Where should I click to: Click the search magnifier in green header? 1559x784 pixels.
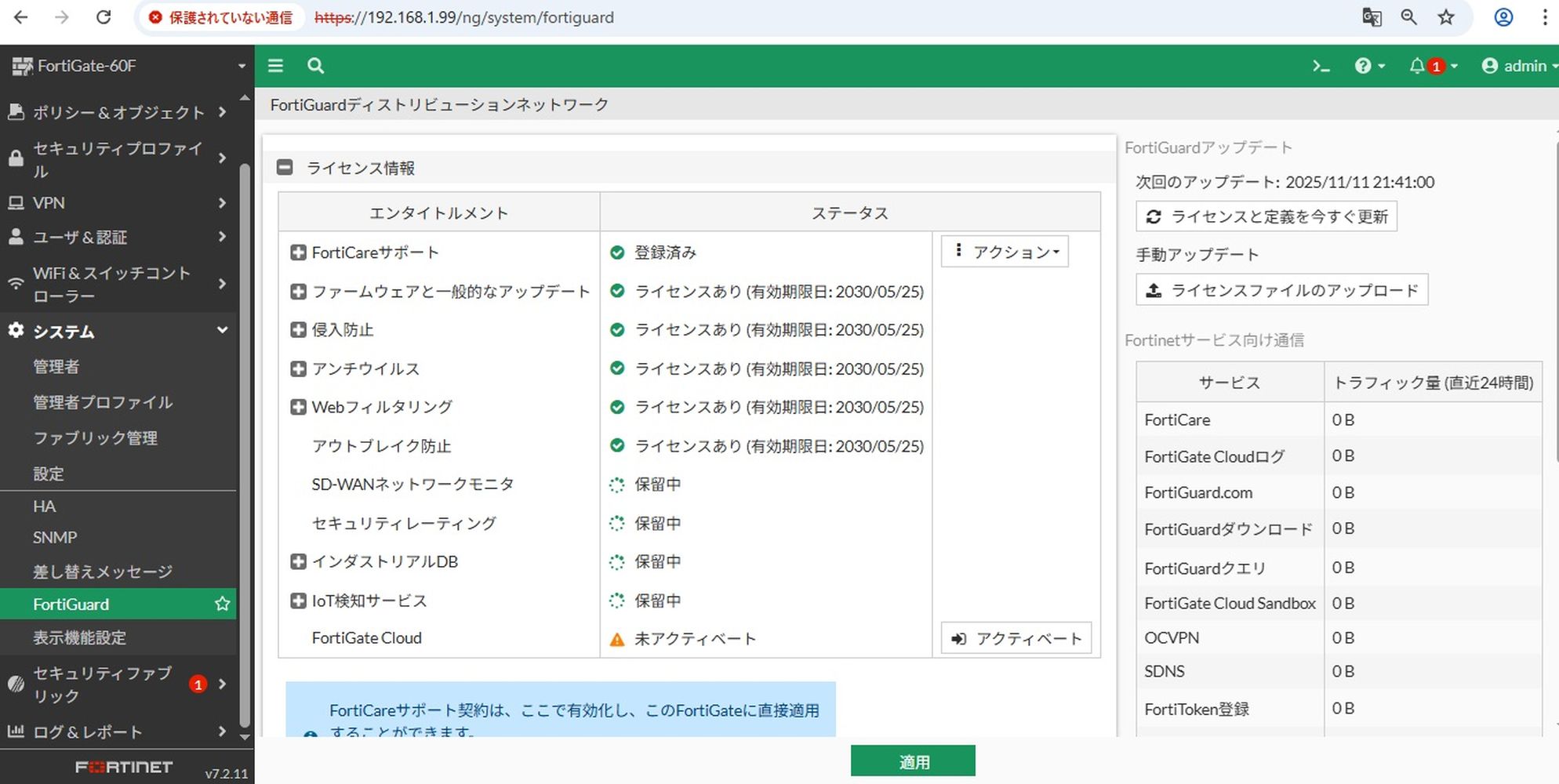point(315,66)
